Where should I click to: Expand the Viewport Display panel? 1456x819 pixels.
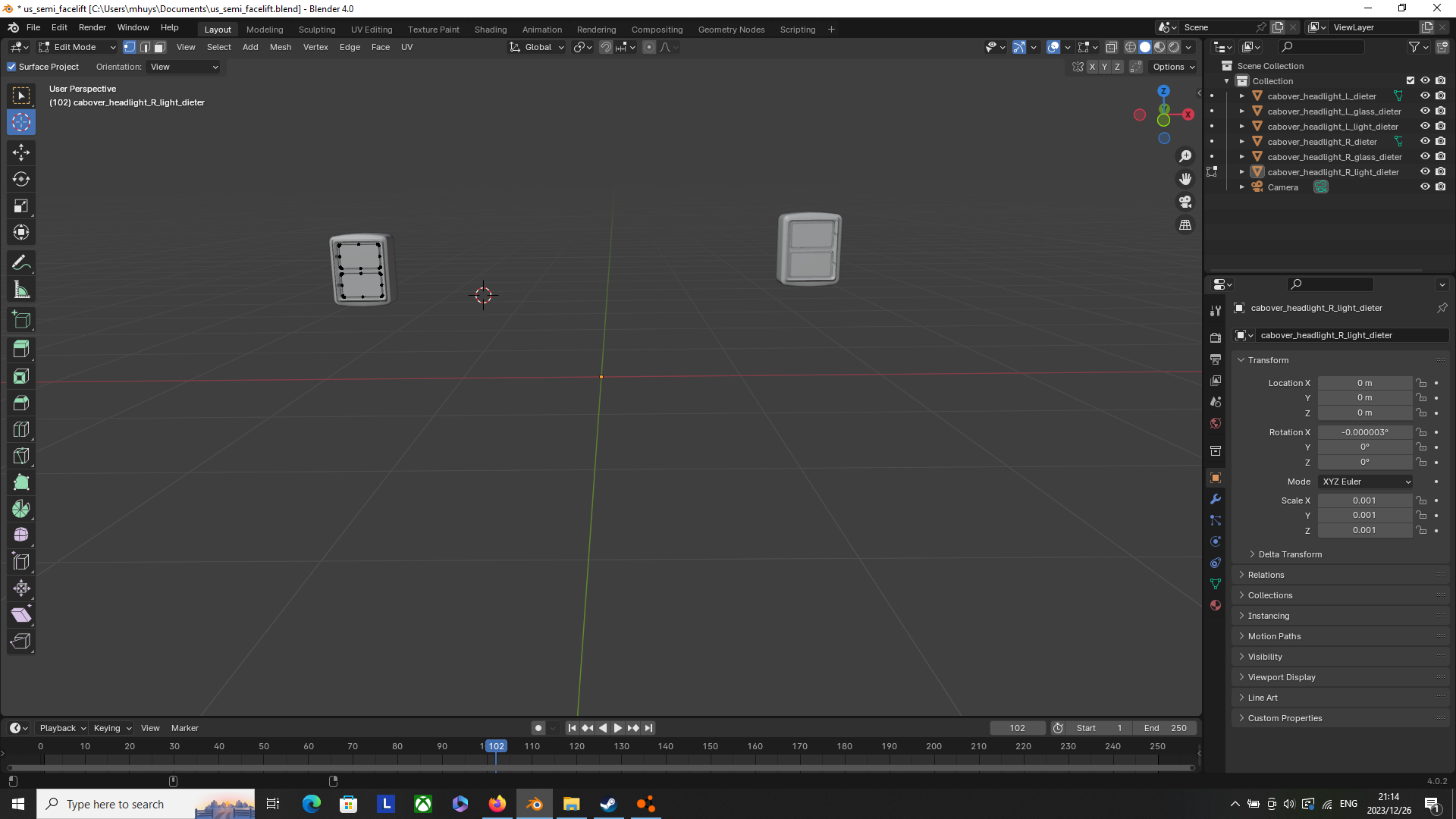(x=1281, y=677)
